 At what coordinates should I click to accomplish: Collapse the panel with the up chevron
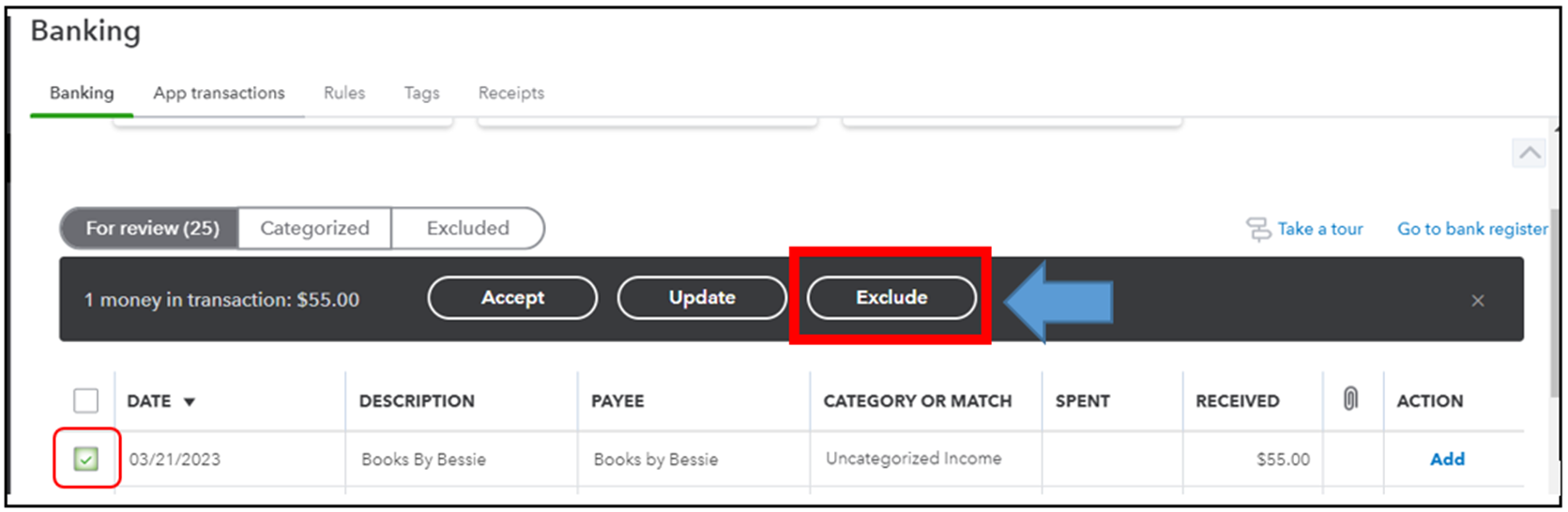1530,153
